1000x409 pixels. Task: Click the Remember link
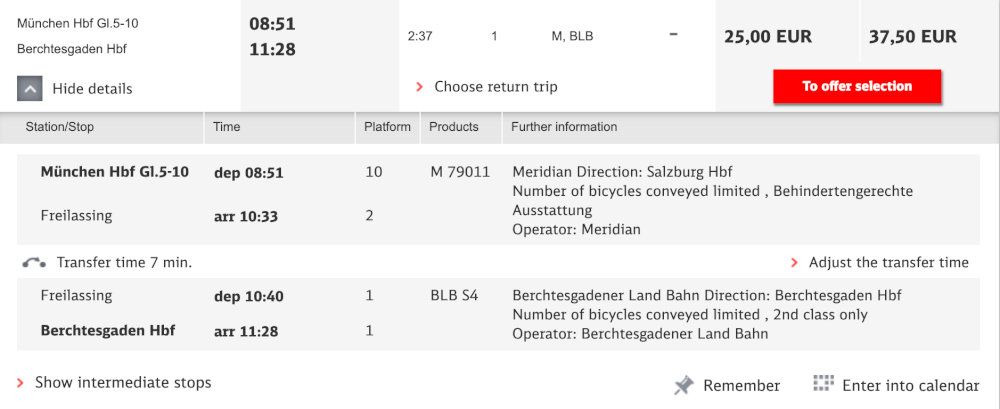tap(742, 386)
